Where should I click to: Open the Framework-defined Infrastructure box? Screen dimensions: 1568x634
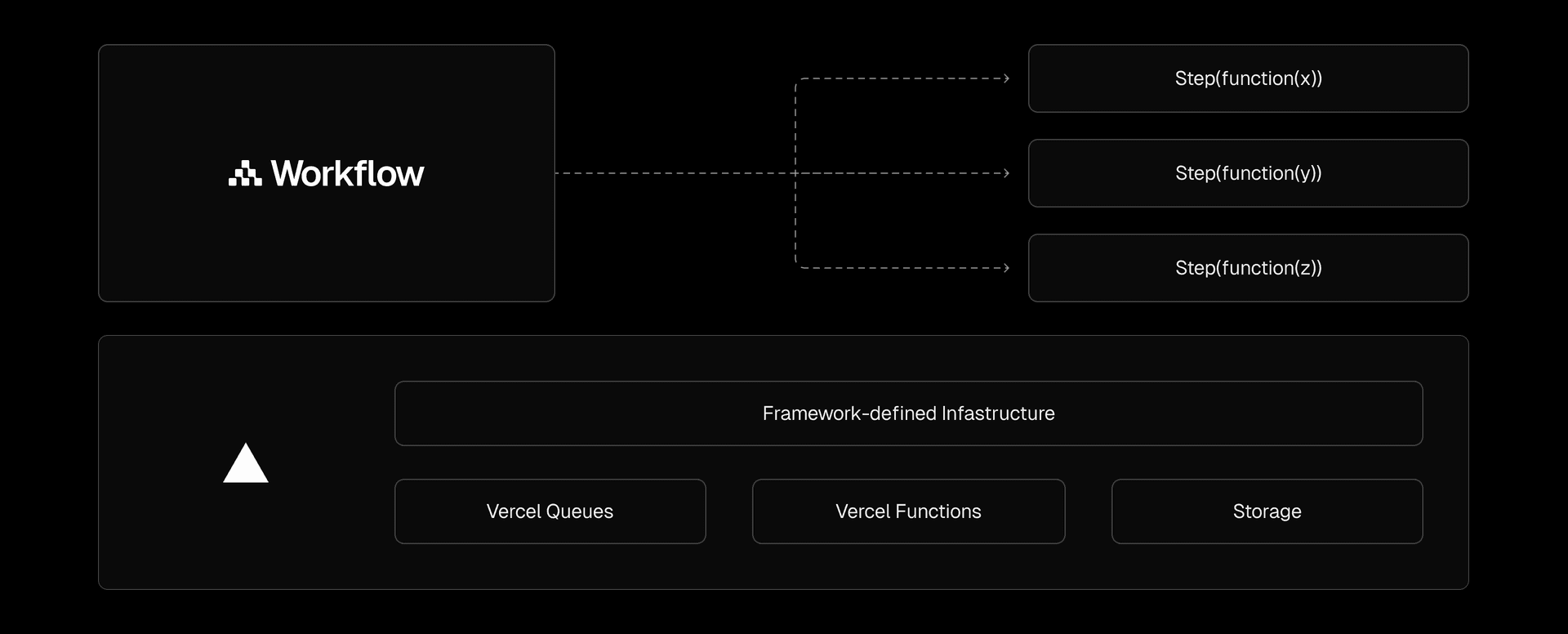click(908, 413)
